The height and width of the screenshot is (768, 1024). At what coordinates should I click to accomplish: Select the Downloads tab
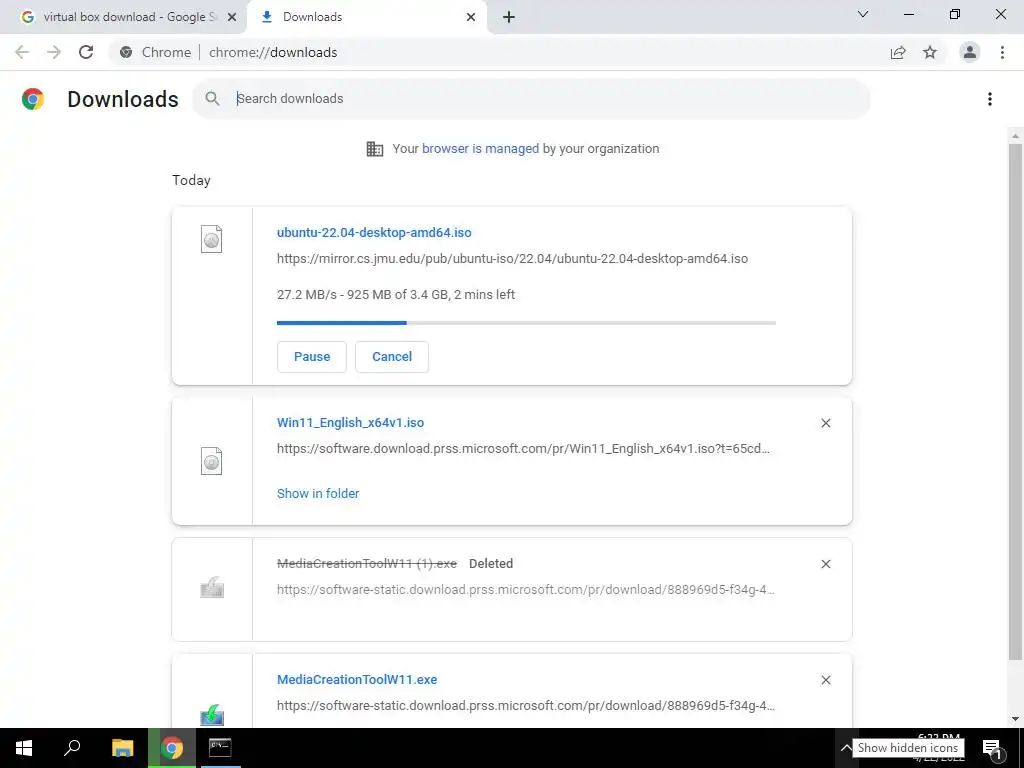[x=367, y=17]
